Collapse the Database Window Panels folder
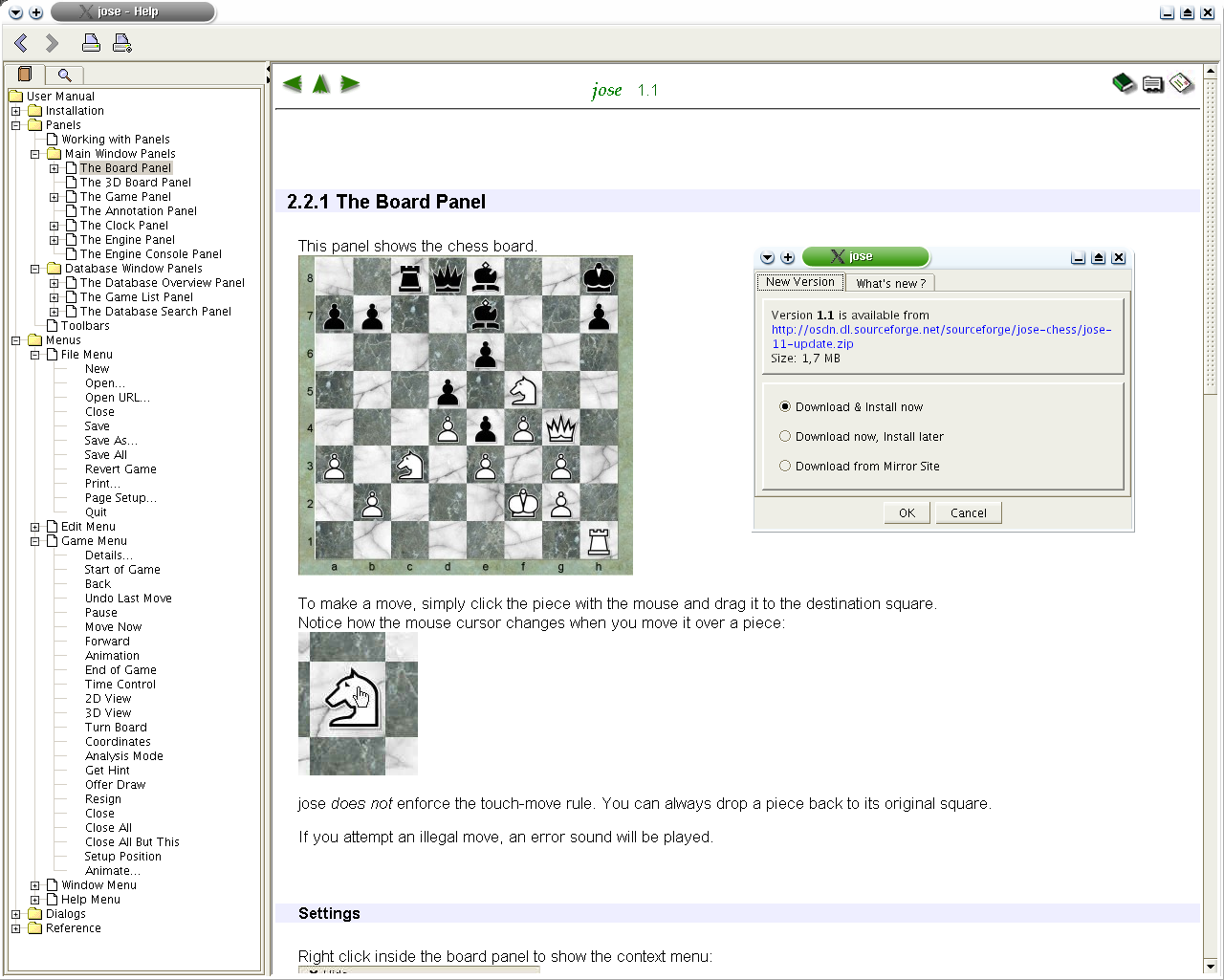The width and height of the screenshot is (1224, 980). (x=35, y=269)
